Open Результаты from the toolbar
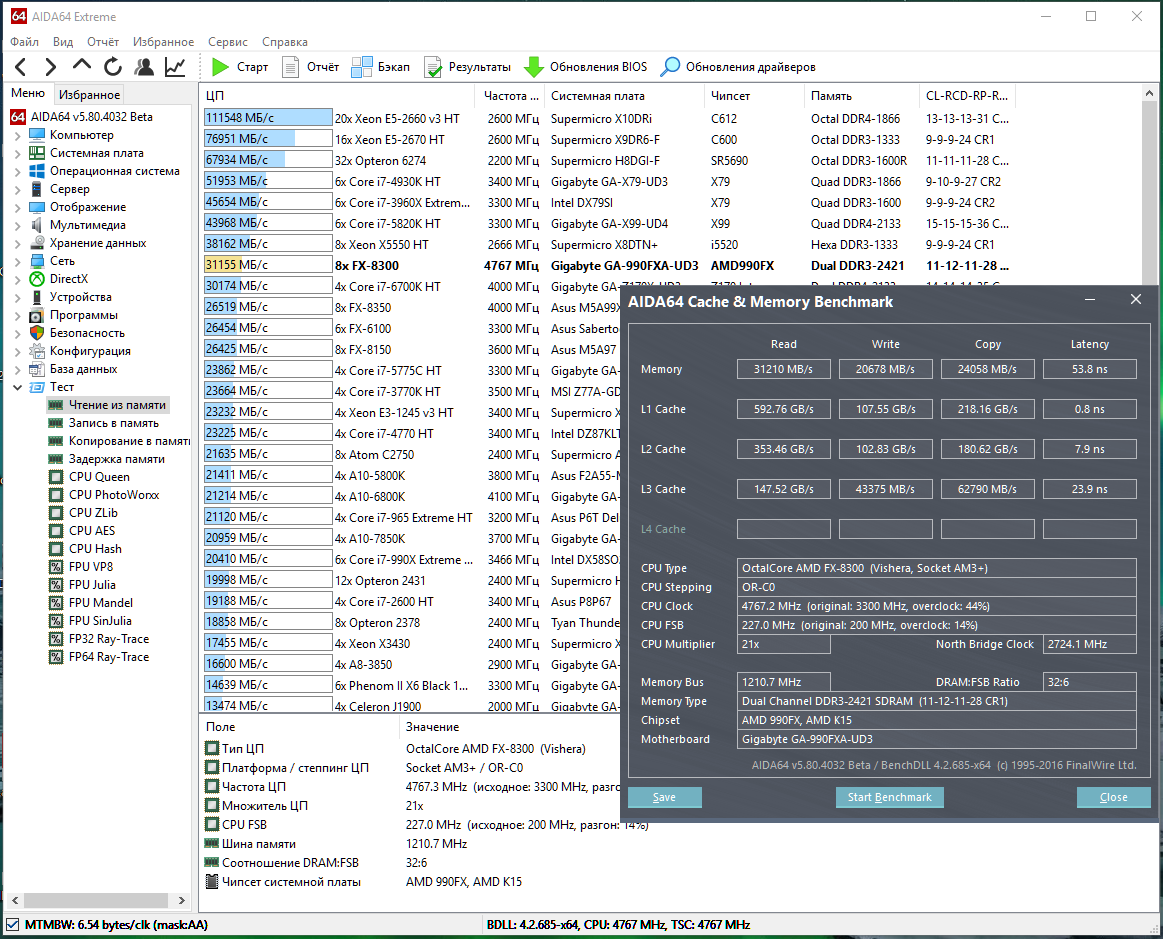Image resolution: width=1163 pixels, height=939 pixels. point(467,67)
